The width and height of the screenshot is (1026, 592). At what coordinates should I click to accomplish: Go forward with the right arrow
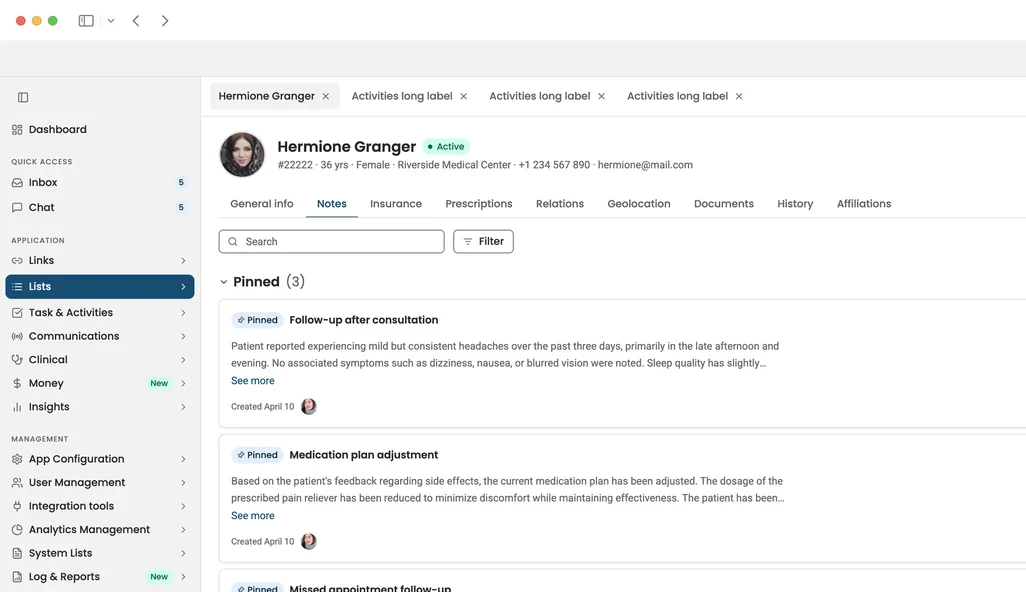[165, 21]
